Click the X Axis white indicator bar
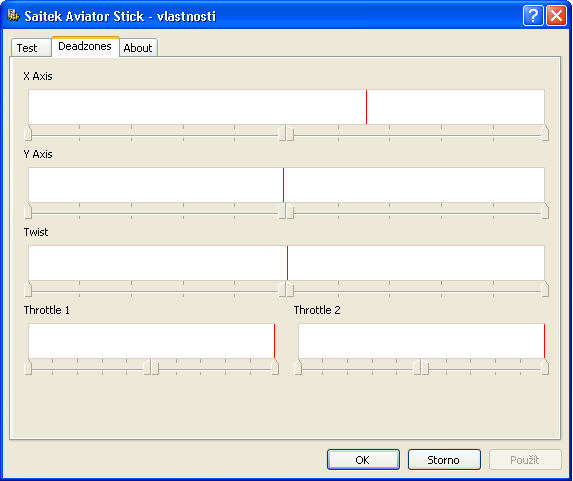 tap(286, 107)
